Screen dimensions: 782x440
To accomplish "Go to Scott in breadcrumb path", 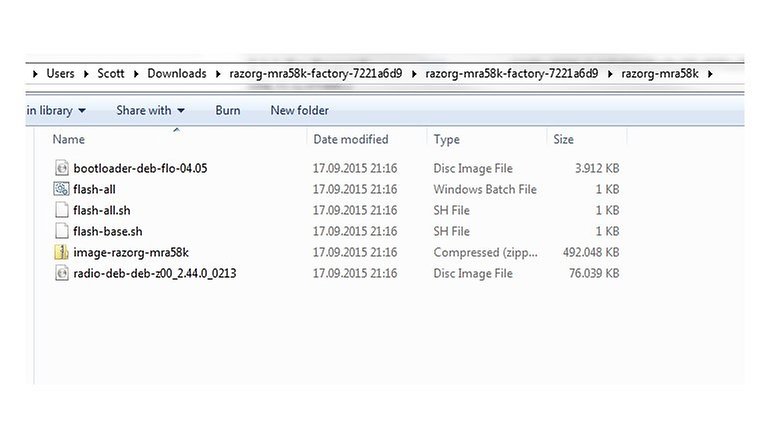I will pos(110,73).
